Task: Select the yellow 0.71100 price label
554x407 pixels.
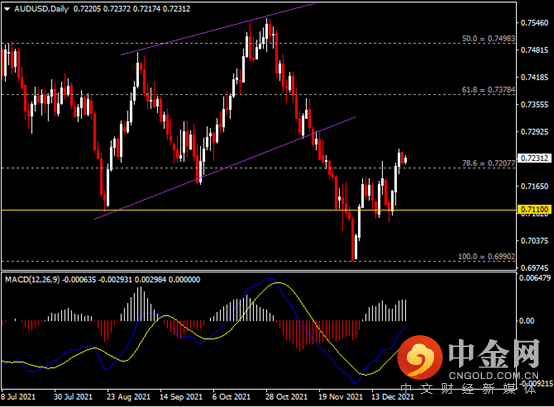Action: 534,210
